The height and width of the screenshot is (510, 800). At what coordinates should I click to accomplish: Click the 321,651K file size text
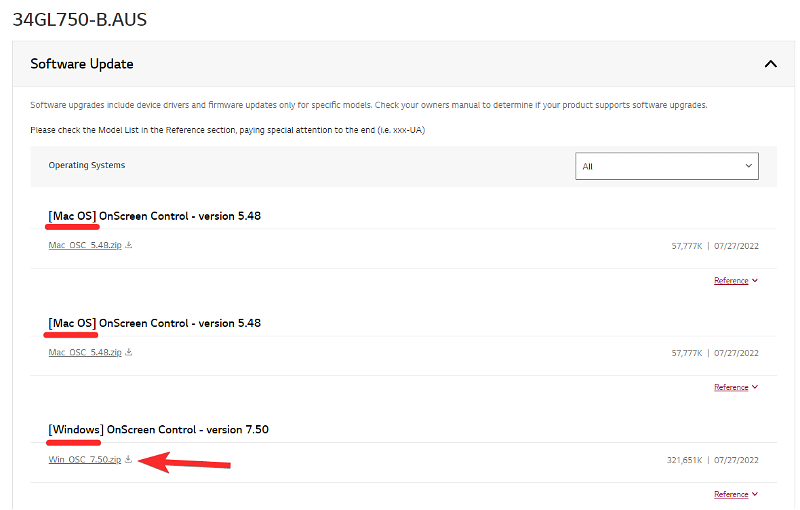(685, 461)
